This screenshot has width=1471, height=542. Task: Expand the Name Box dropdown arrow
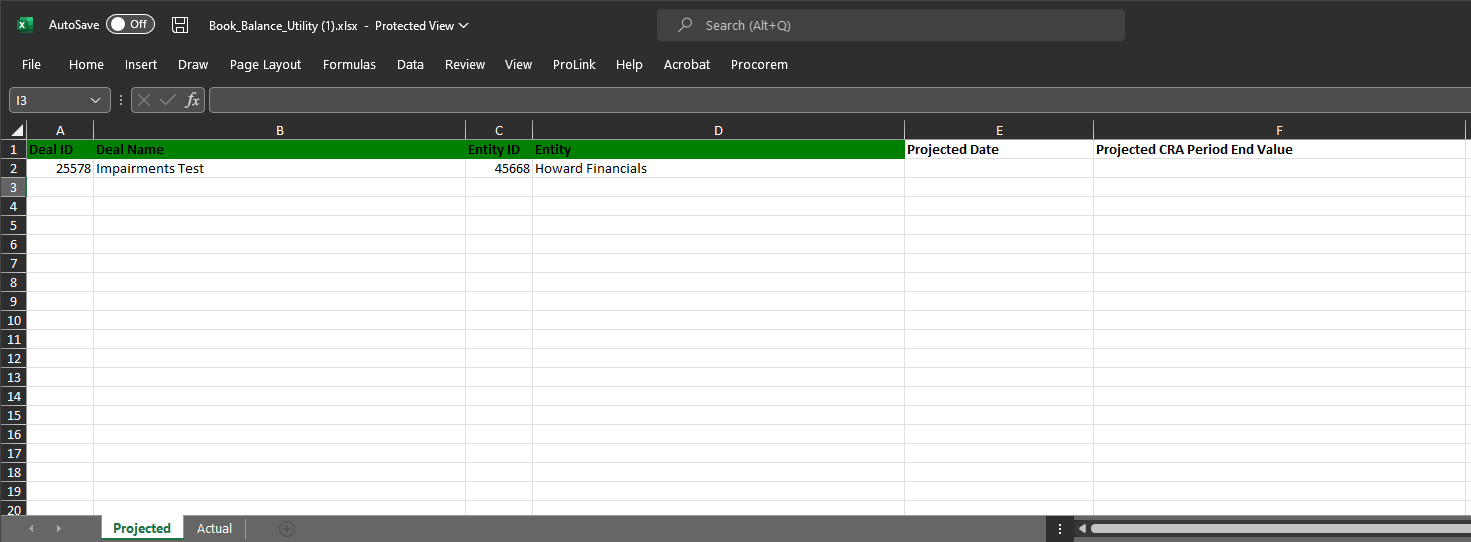point(97,100)
